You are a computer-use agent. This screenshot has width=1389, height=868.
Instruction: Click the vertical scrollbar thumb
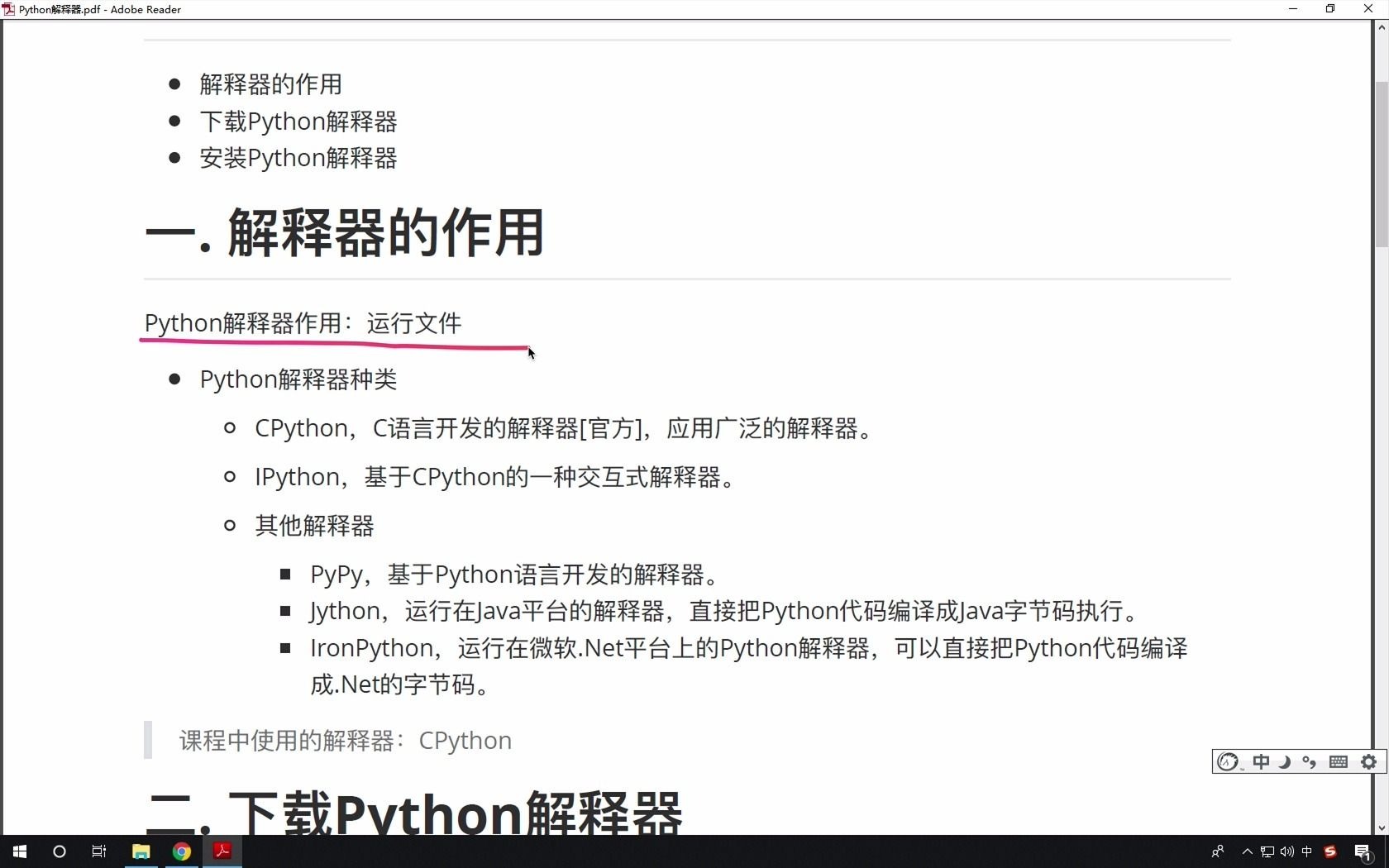pos(1381,165)
